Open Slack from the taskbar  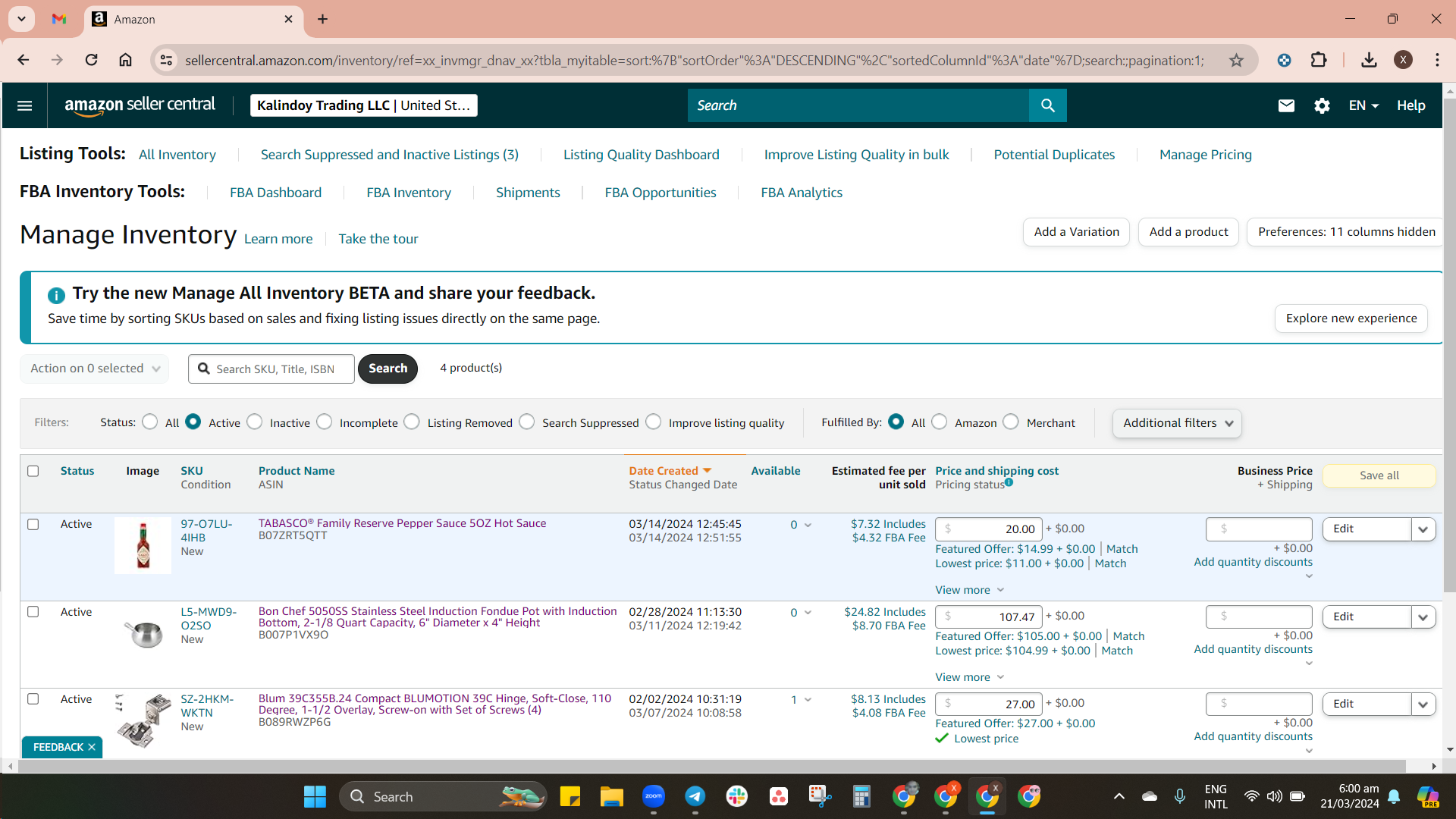[x=737, y=797]
